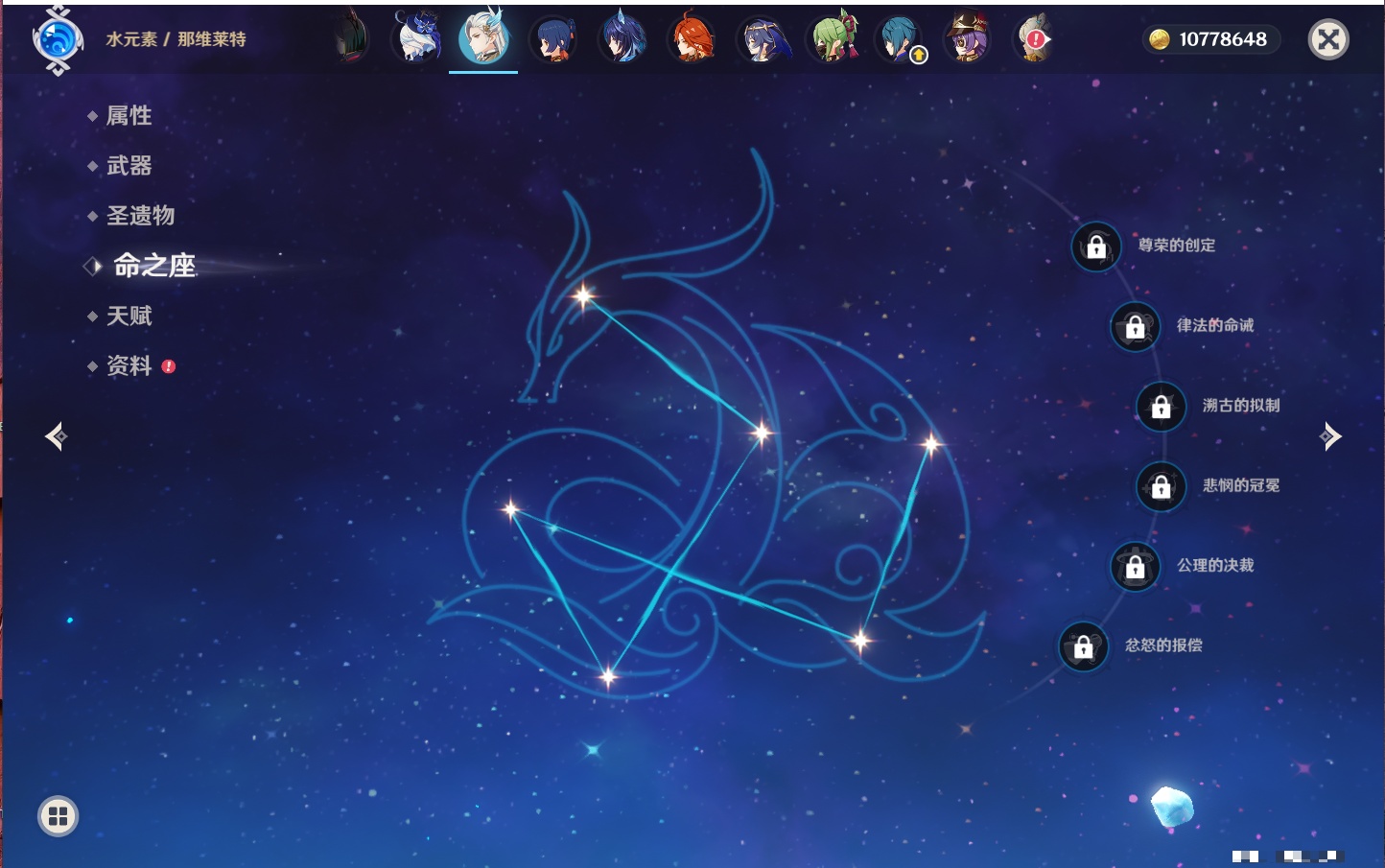
Task: Open the 武器 weapon menu
Action: 129,166
